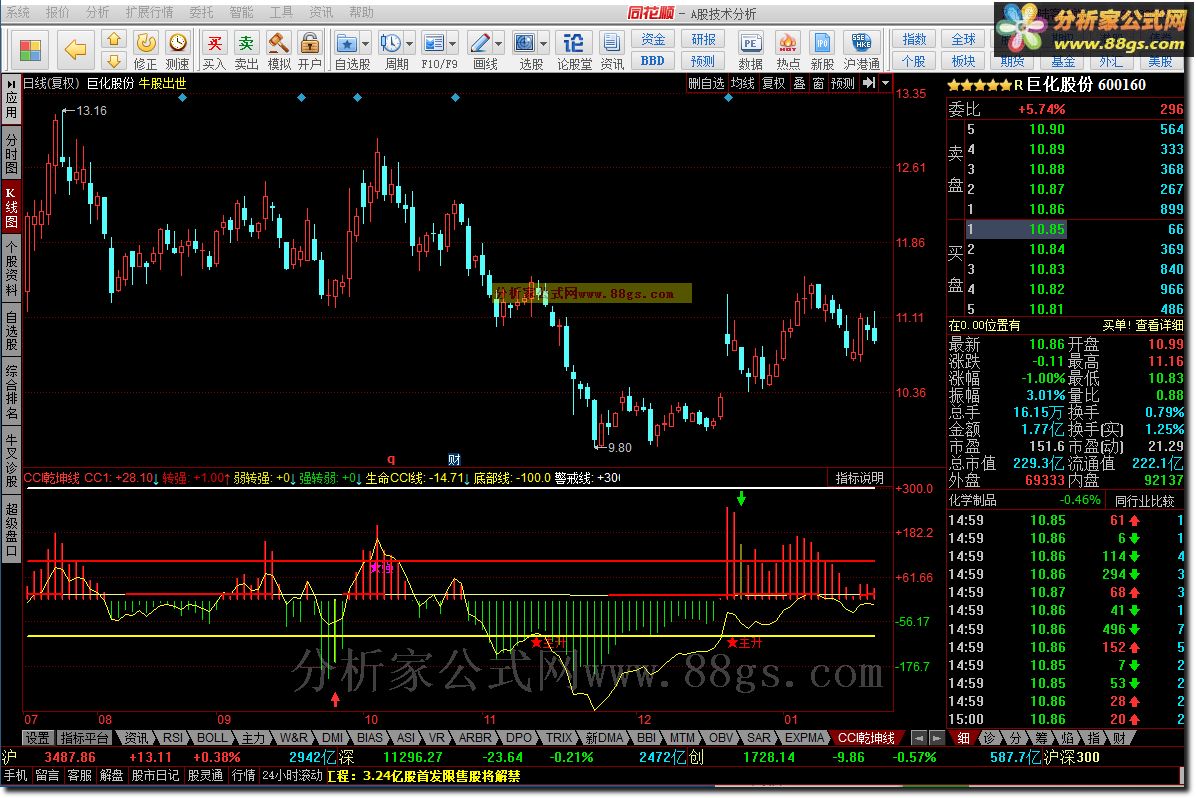
Task: Open the F10/F9 info icon
Action: click(x=434, y=43)
